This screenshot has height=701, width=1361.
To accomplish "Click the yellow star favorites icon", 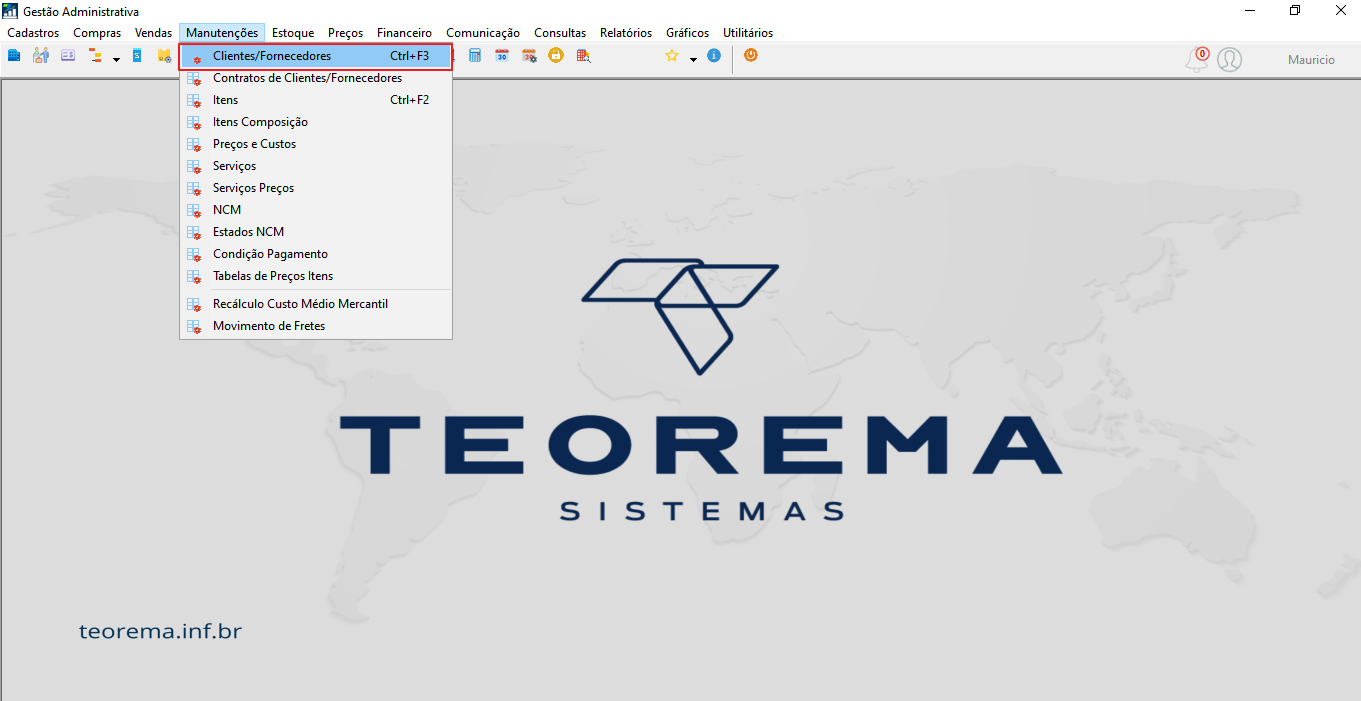I will 672,56.
